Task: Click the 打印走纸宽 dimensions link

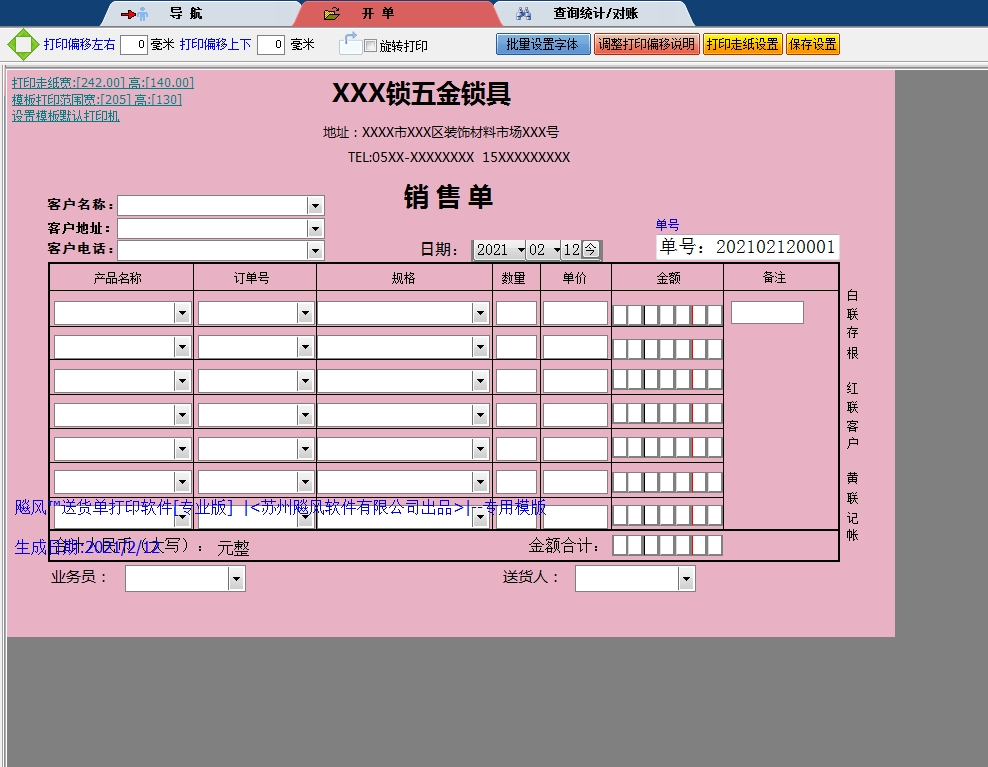Action: coord(100,83)
